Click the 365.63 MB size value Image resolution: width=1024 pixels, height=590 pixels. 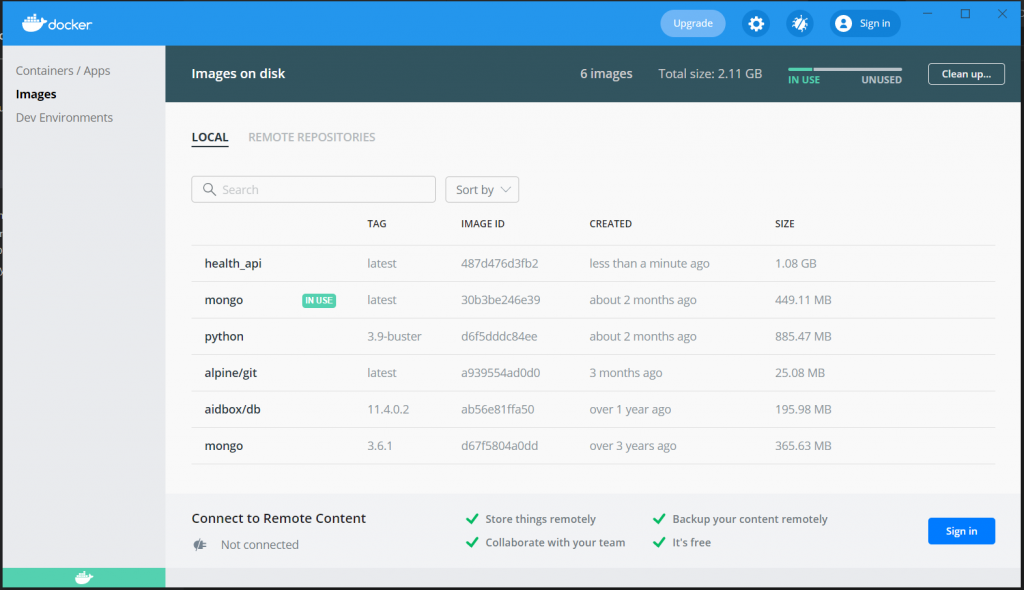pos(803,446)
